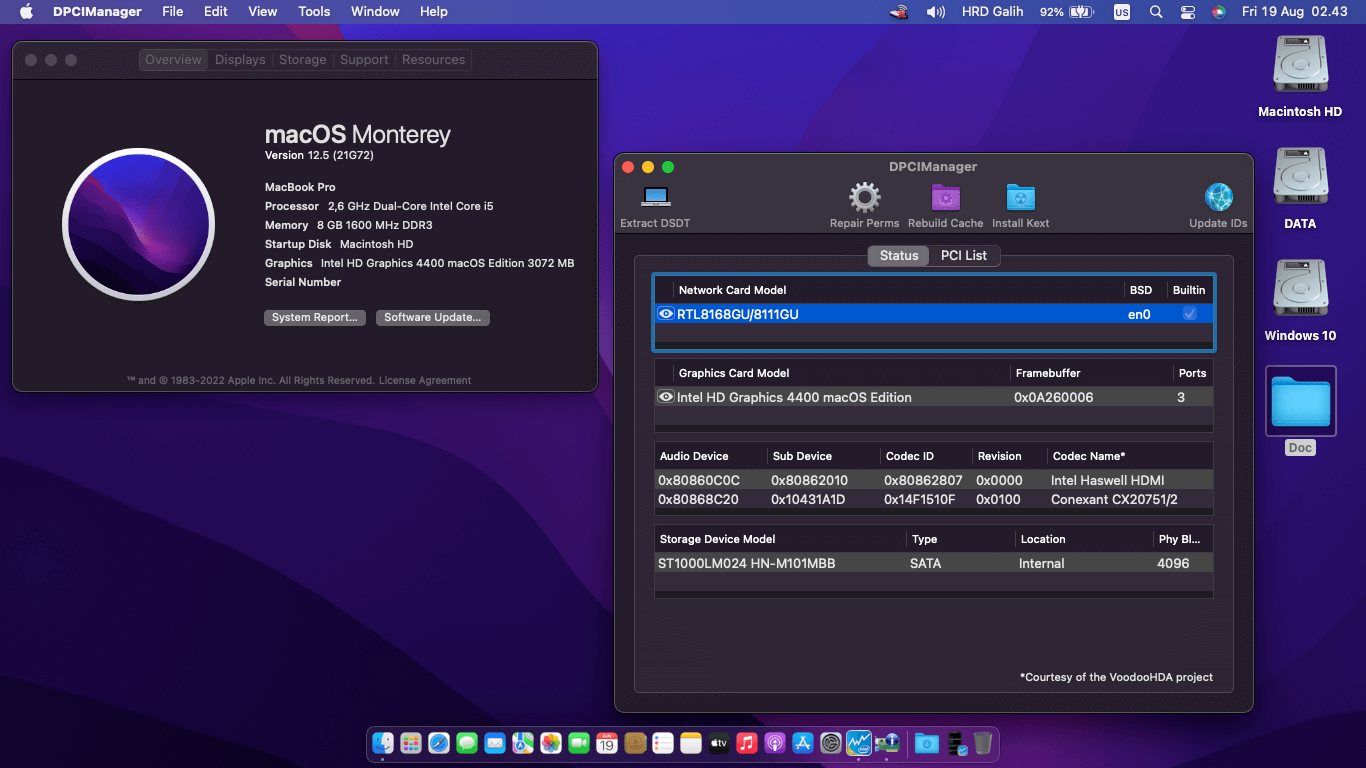Open System Preferences from the dock
The image size is (1366, 768).
coord(830,743)
